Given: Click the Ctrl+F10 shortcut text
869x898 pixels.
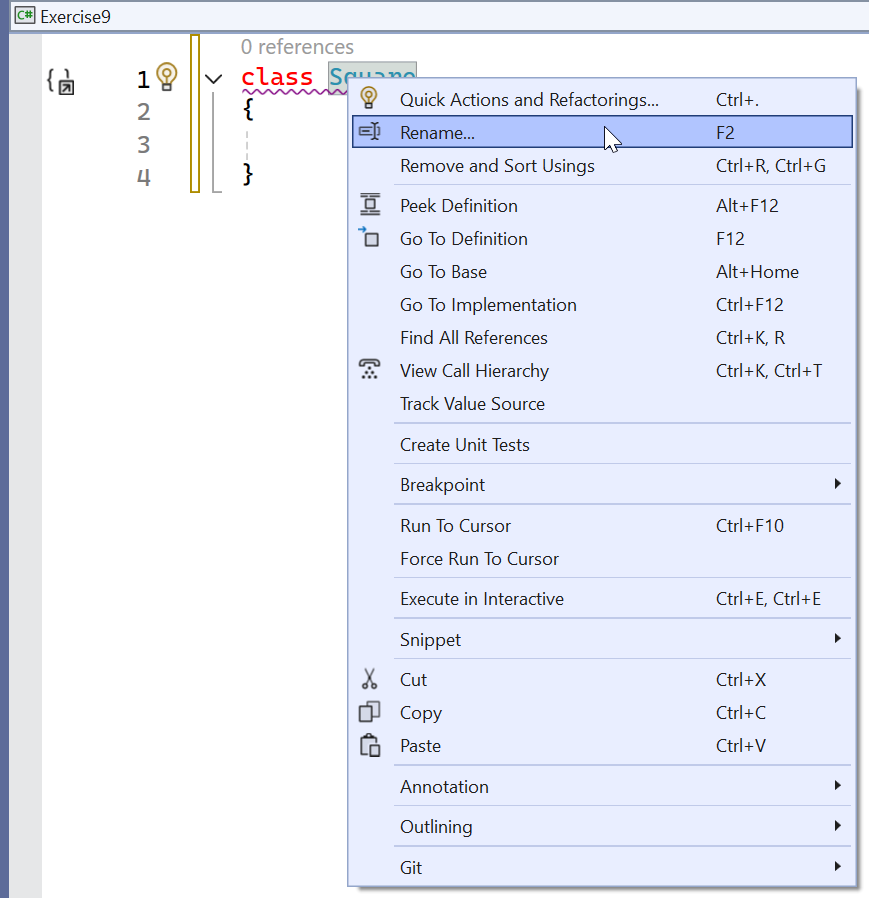Looking at the screenshot, I should [749, 526].
